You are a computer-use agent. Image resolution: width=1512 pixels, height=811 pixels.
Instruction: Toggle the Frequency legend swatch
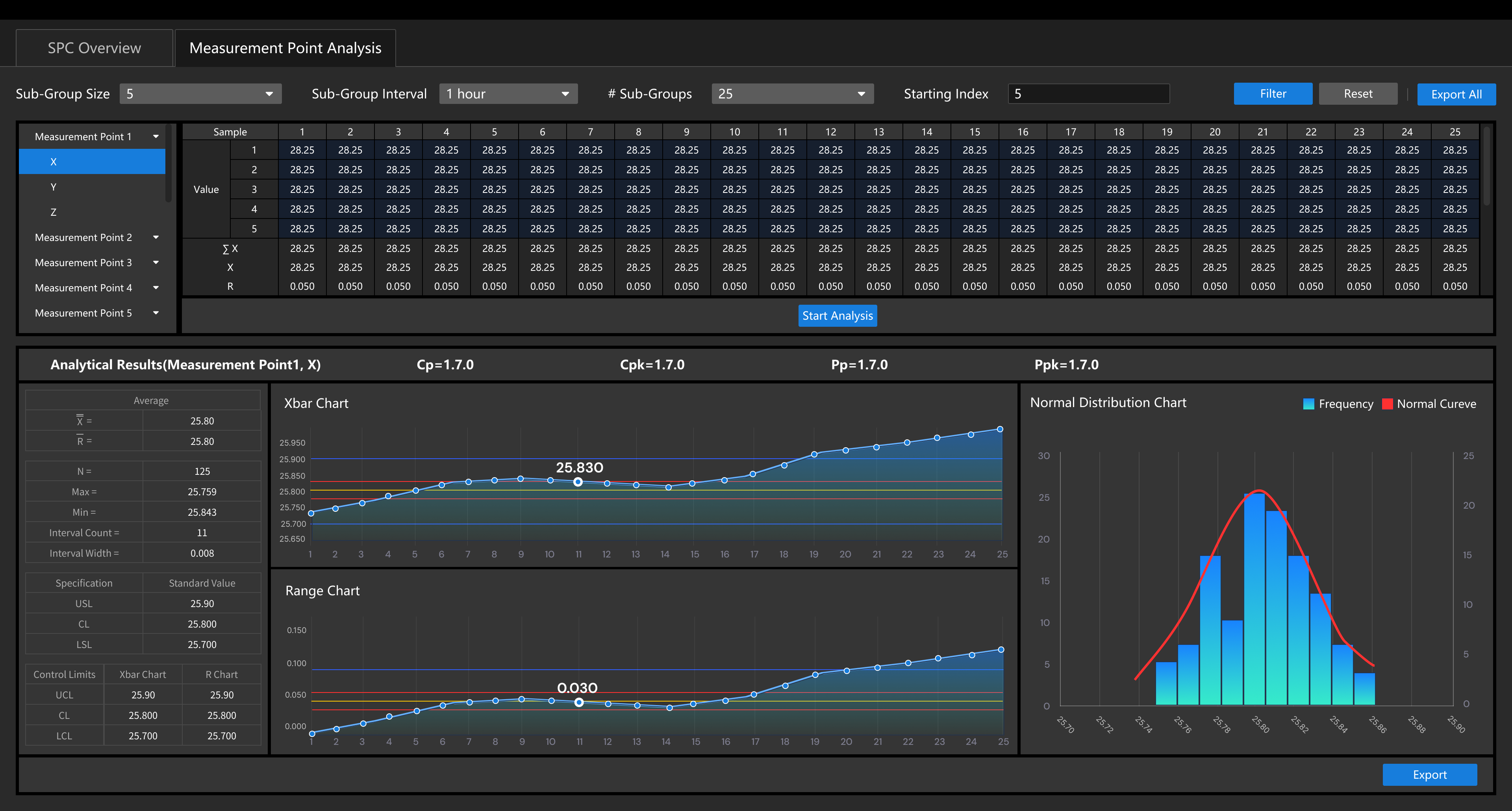point(1308,404)
